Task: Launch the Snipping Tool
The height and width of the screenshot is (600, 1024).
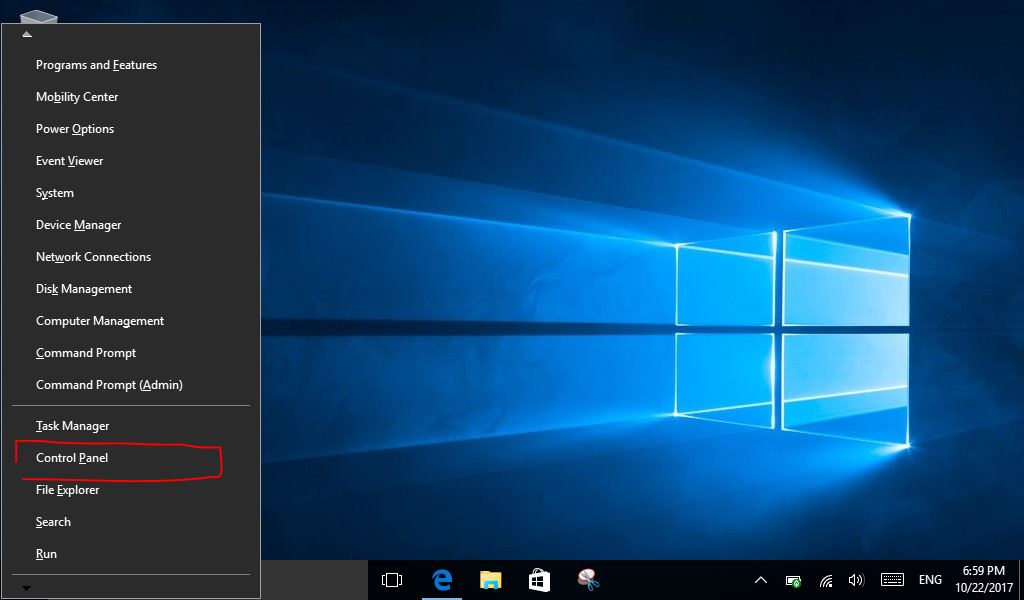Action: (x=588, y=580)
